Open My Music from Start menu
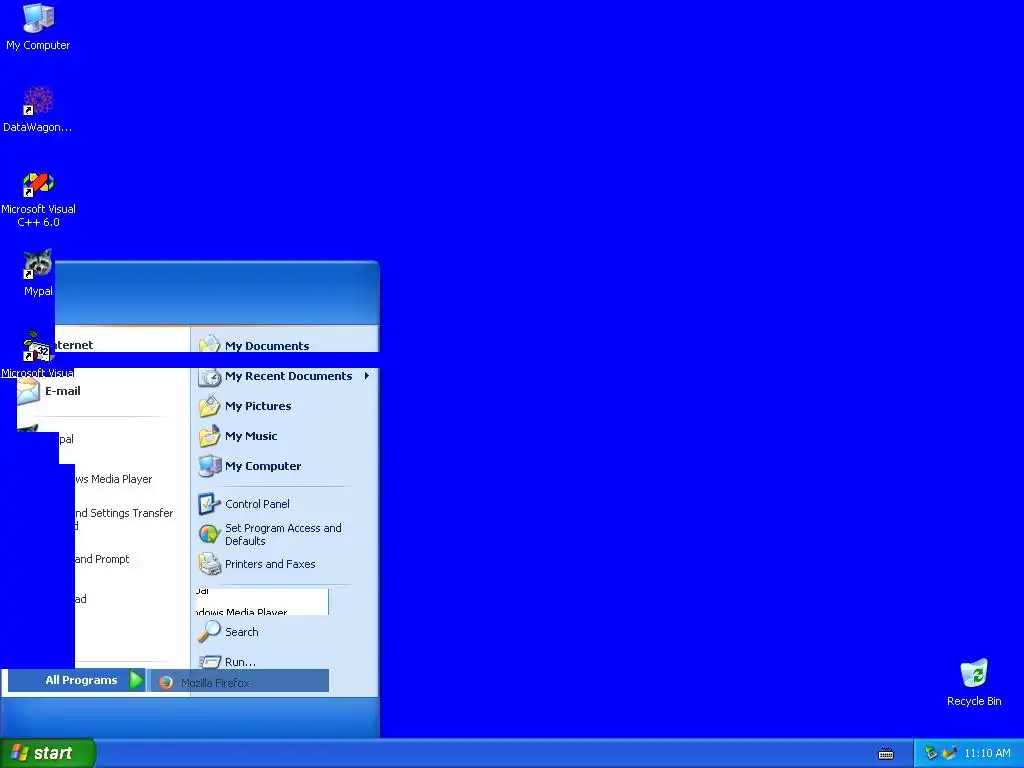1024x768 pixels. click(x=251, y=436)
